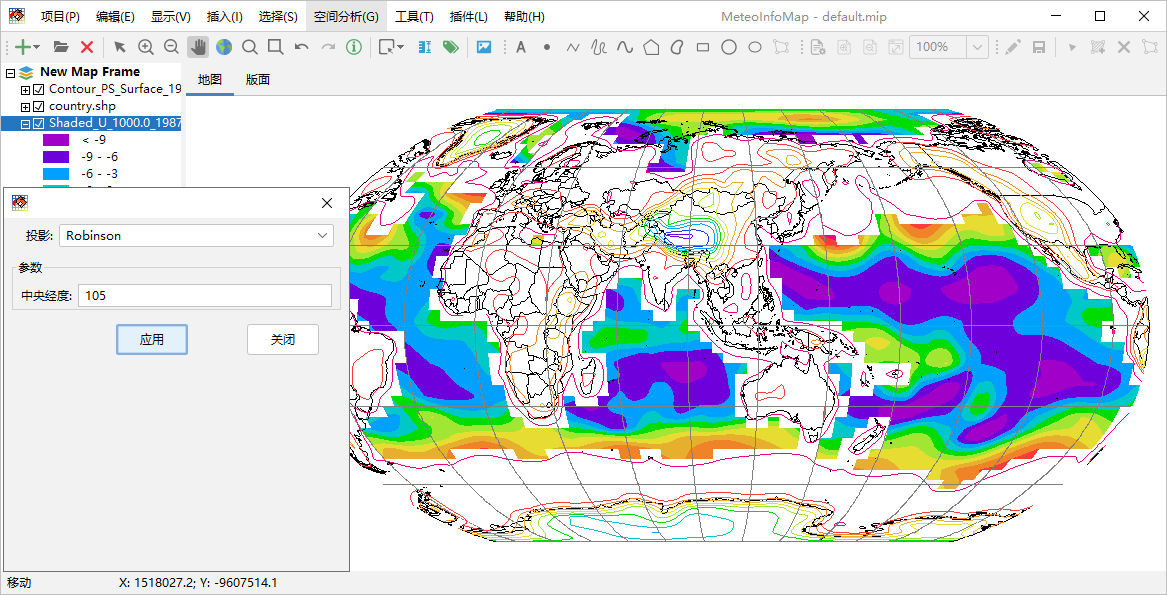Click the Zoom Out magnifier tool
Viewport: 1167px width, 595px height.
click(171, 47)
